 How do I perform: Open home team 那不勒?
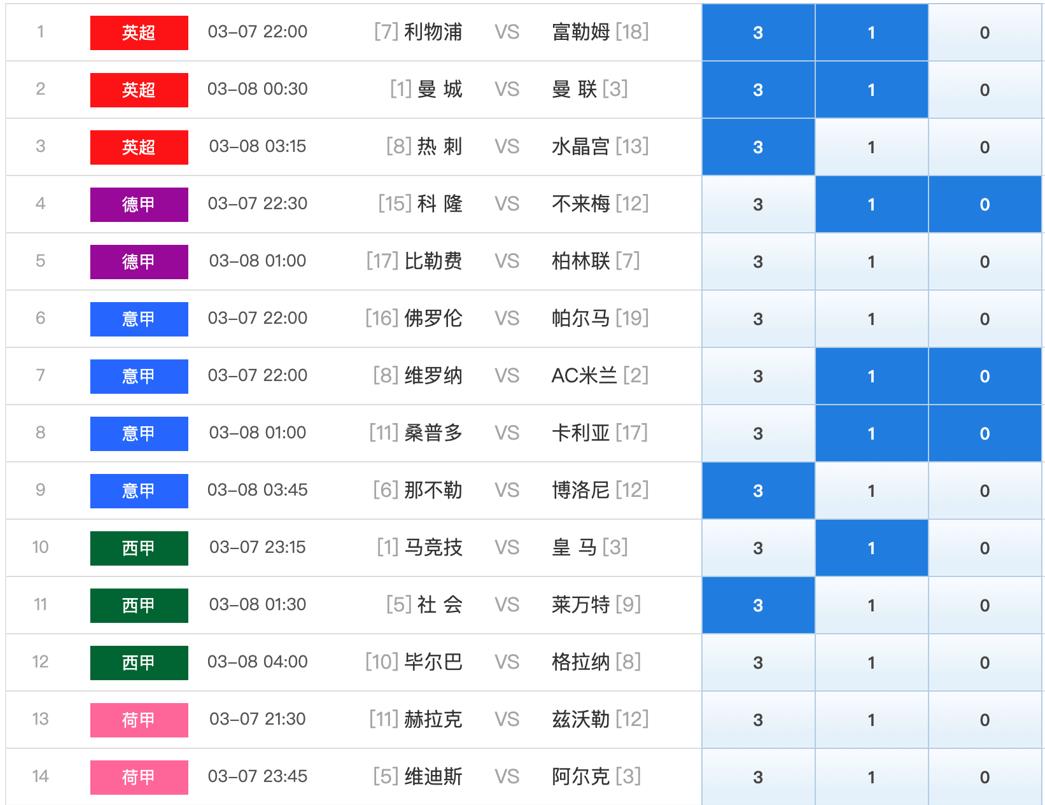433,490
